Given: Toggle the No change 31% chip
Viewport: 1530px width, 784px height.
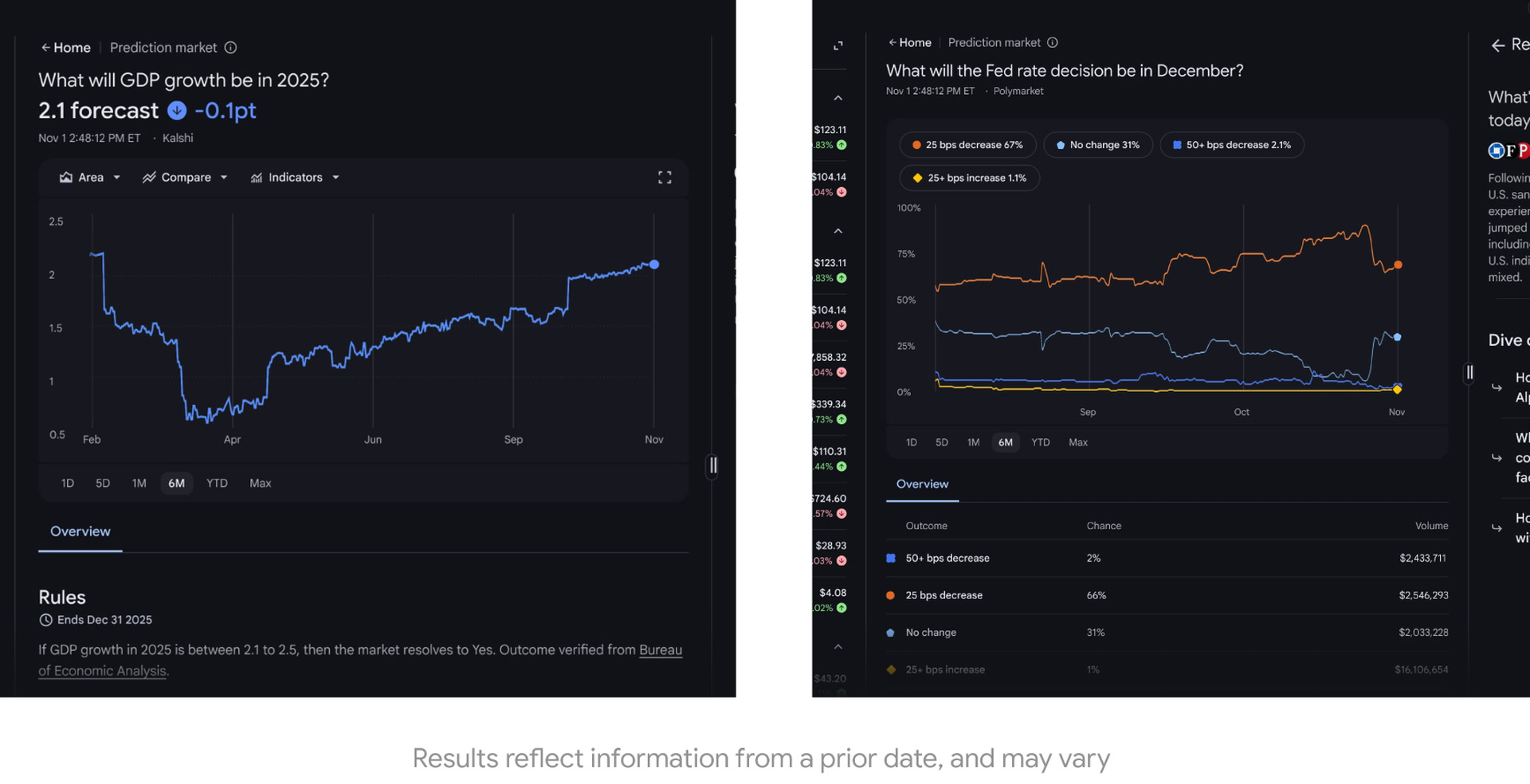Looking at the screenshot, I should click(1098, 144).
